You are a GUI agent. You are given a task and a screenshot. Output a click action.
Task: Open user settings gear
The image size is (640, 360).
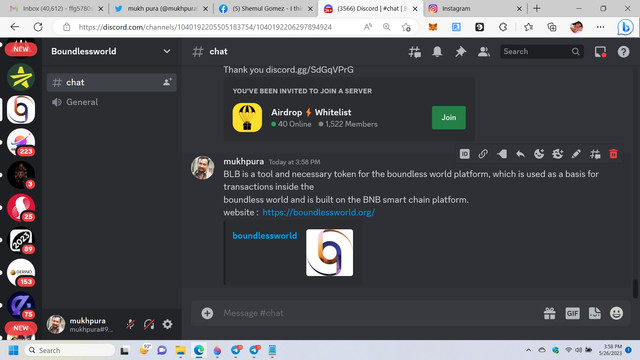tap(167, 324)
